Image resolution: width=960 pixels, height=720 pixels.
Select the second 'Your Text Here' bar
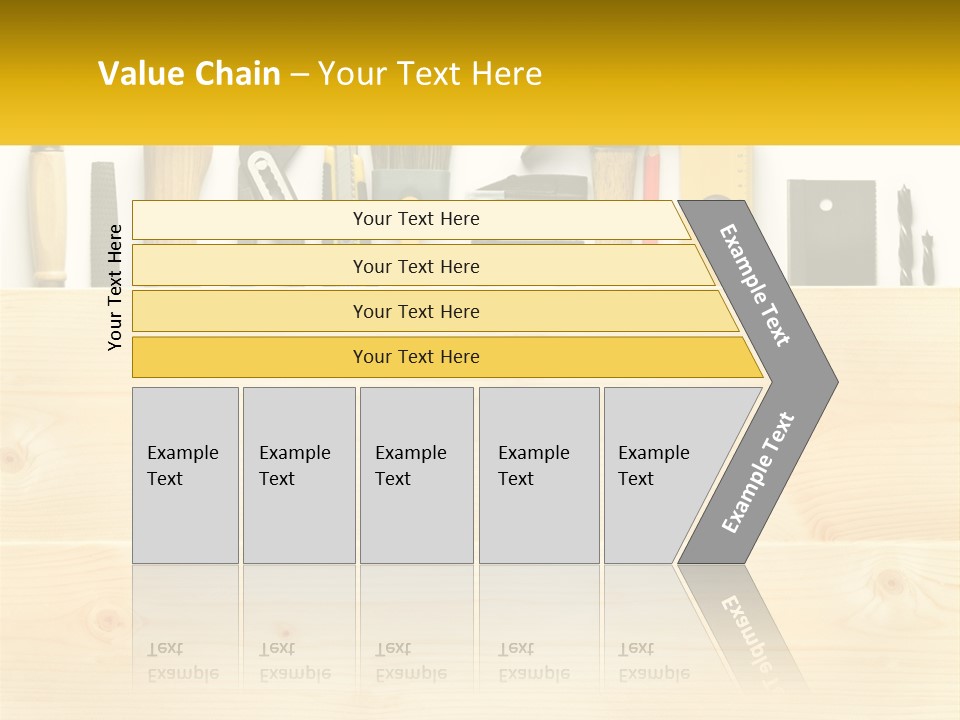click(424, 265)
